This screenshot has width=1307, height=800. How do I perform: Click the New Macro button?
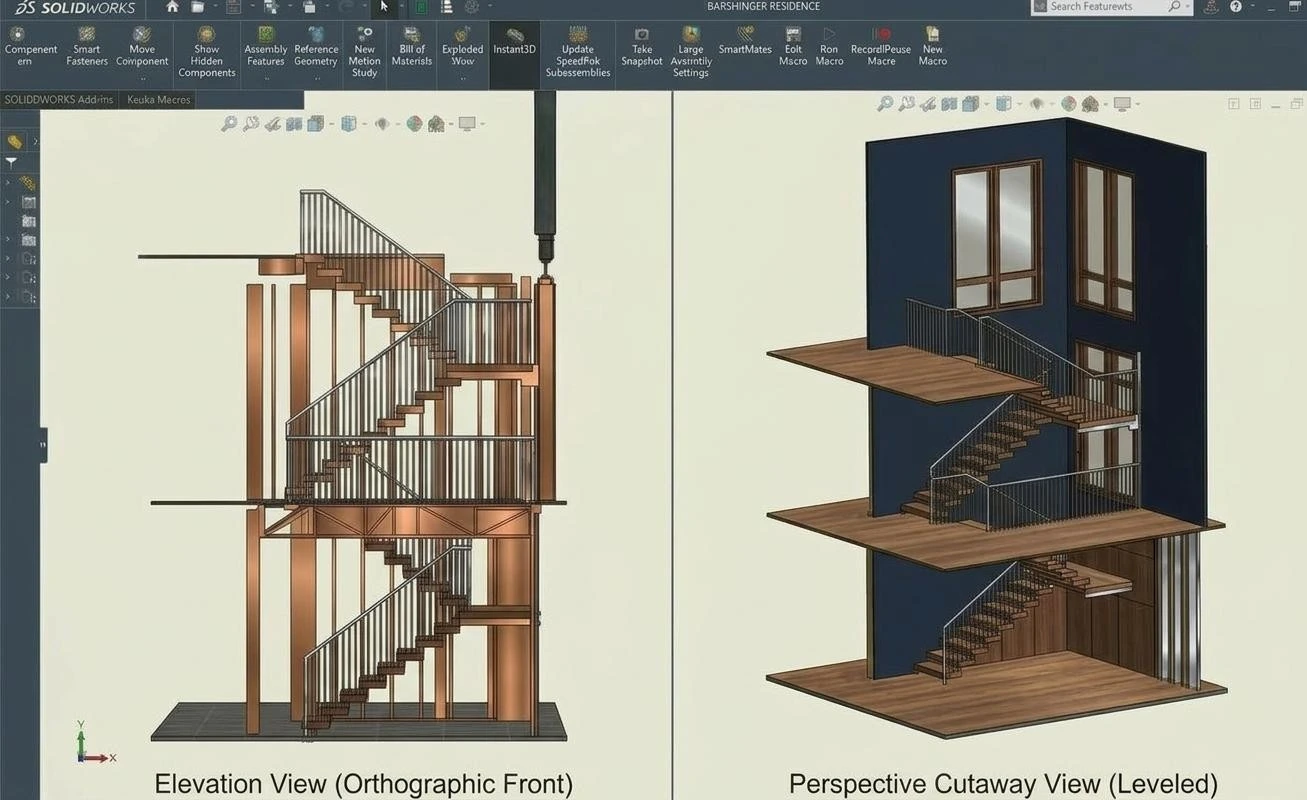tap(933, 47)
